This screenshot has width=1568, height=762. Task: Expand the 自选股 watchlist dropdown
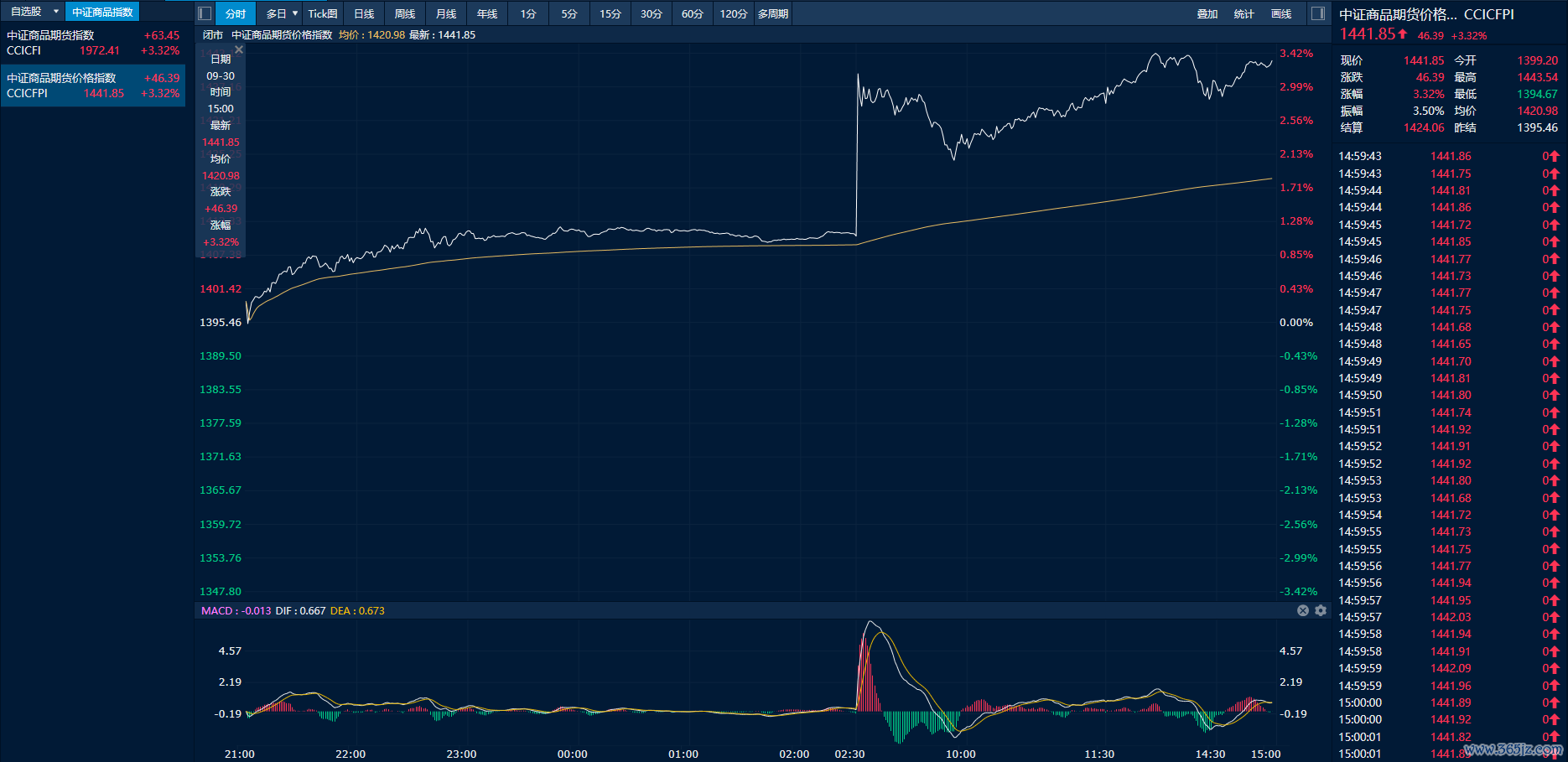click(x=56, y=12)
